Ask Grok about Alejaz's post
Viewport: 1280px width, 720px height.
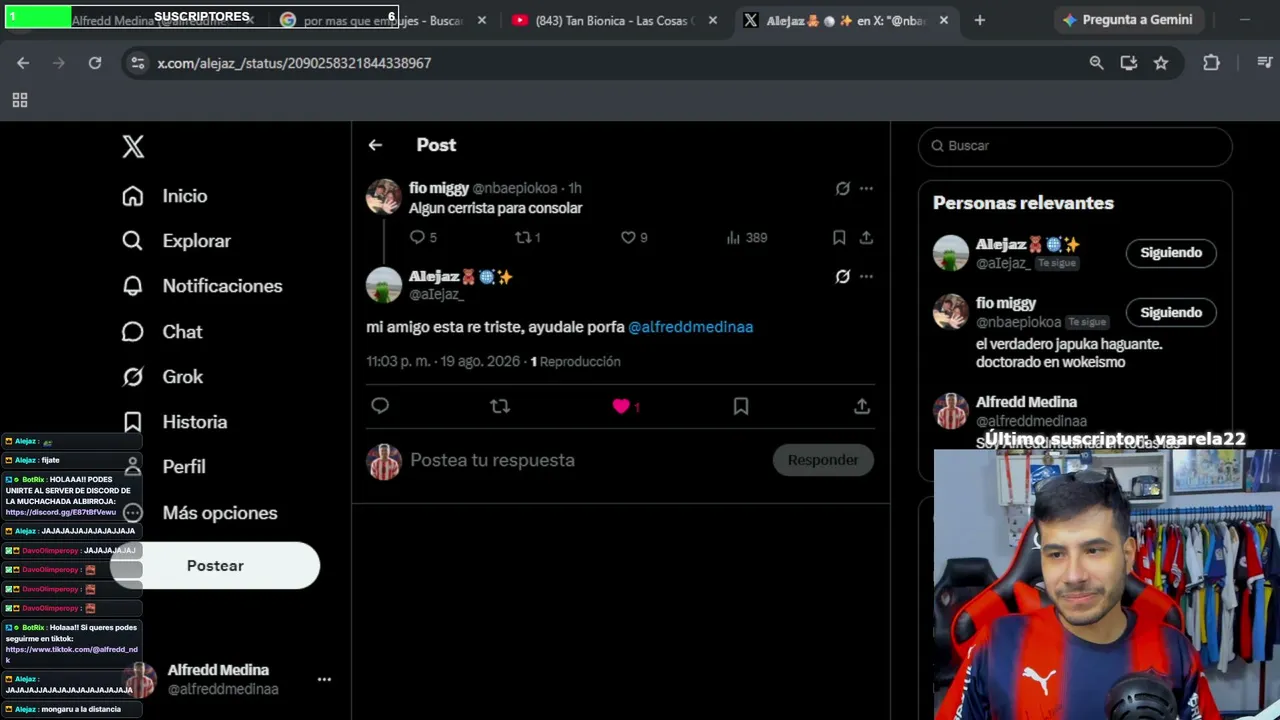click(x=843, y=277)
